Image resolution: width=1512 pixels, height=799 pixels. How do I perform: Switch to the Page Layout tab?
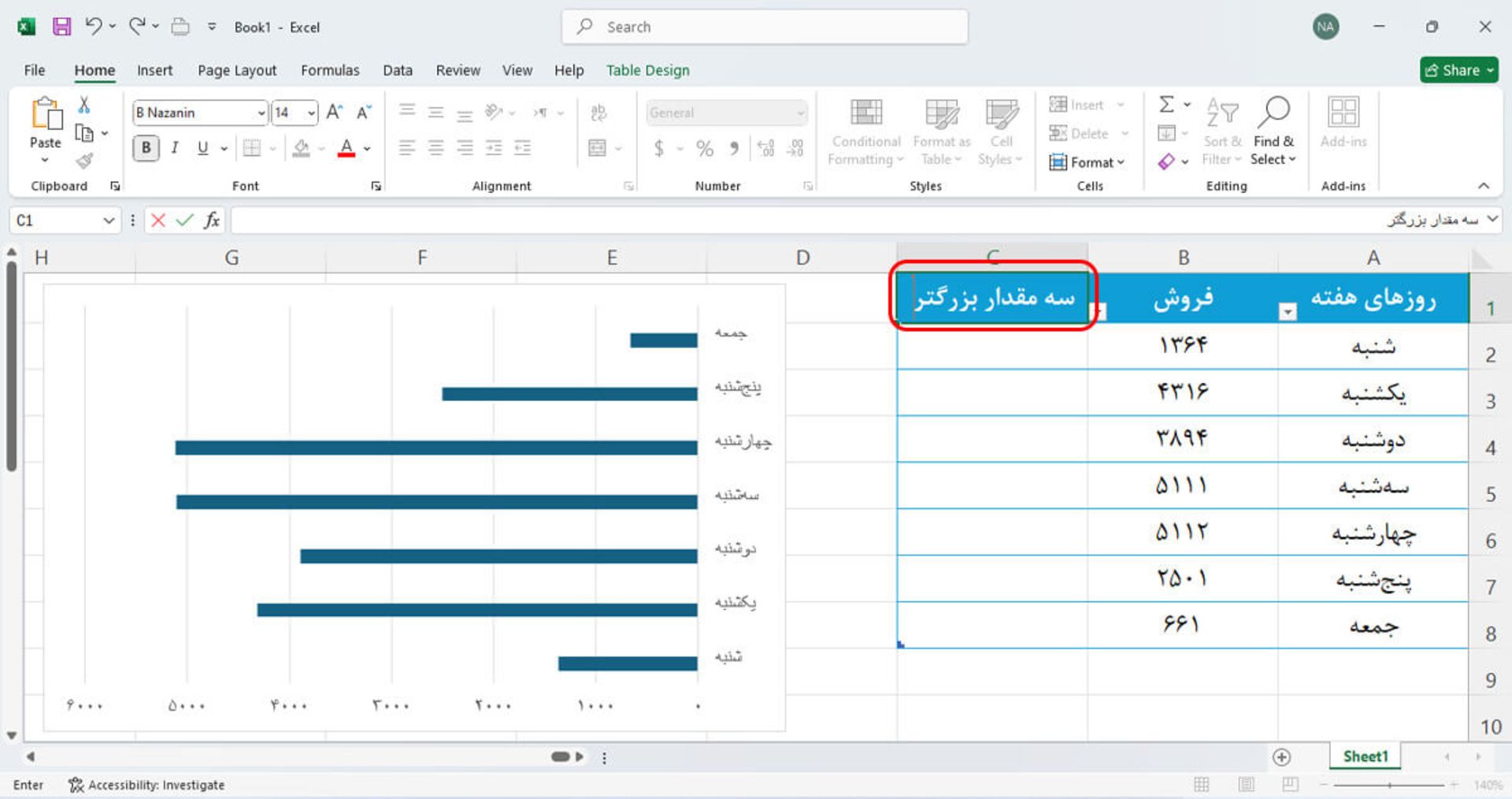(x=237, y=70)
